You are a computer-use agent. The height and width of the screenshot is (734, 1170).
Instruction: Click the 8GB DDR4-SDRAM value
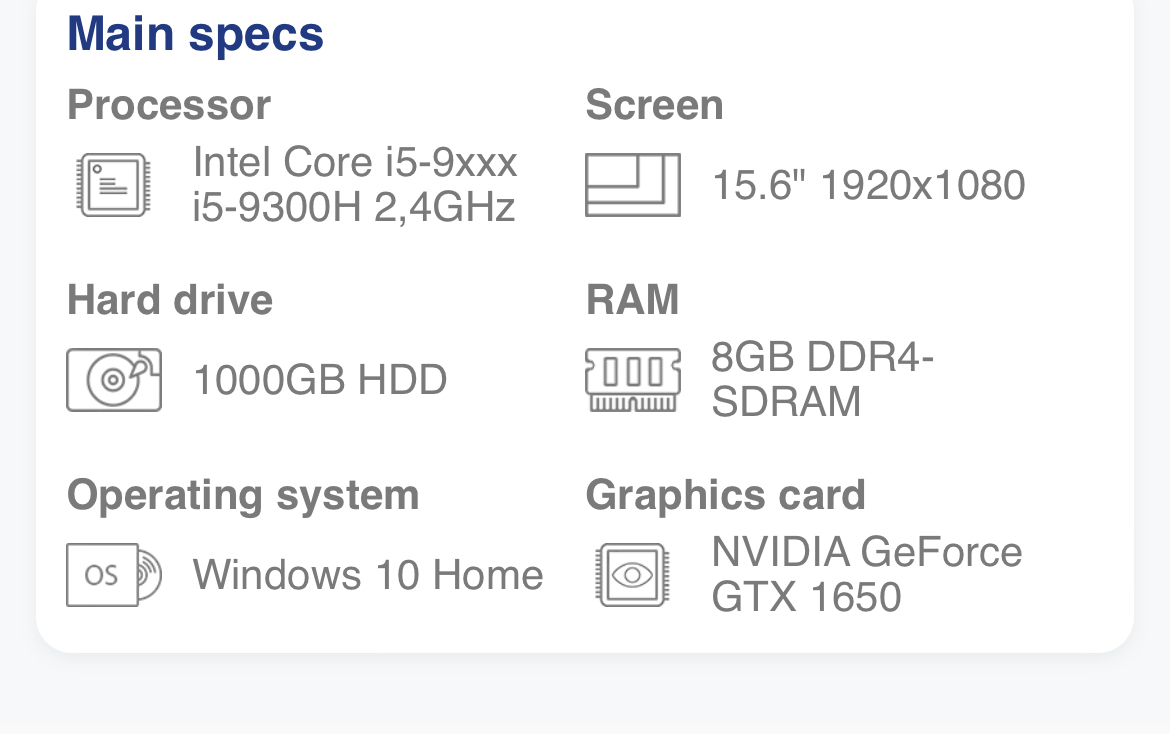coord(822,379)
